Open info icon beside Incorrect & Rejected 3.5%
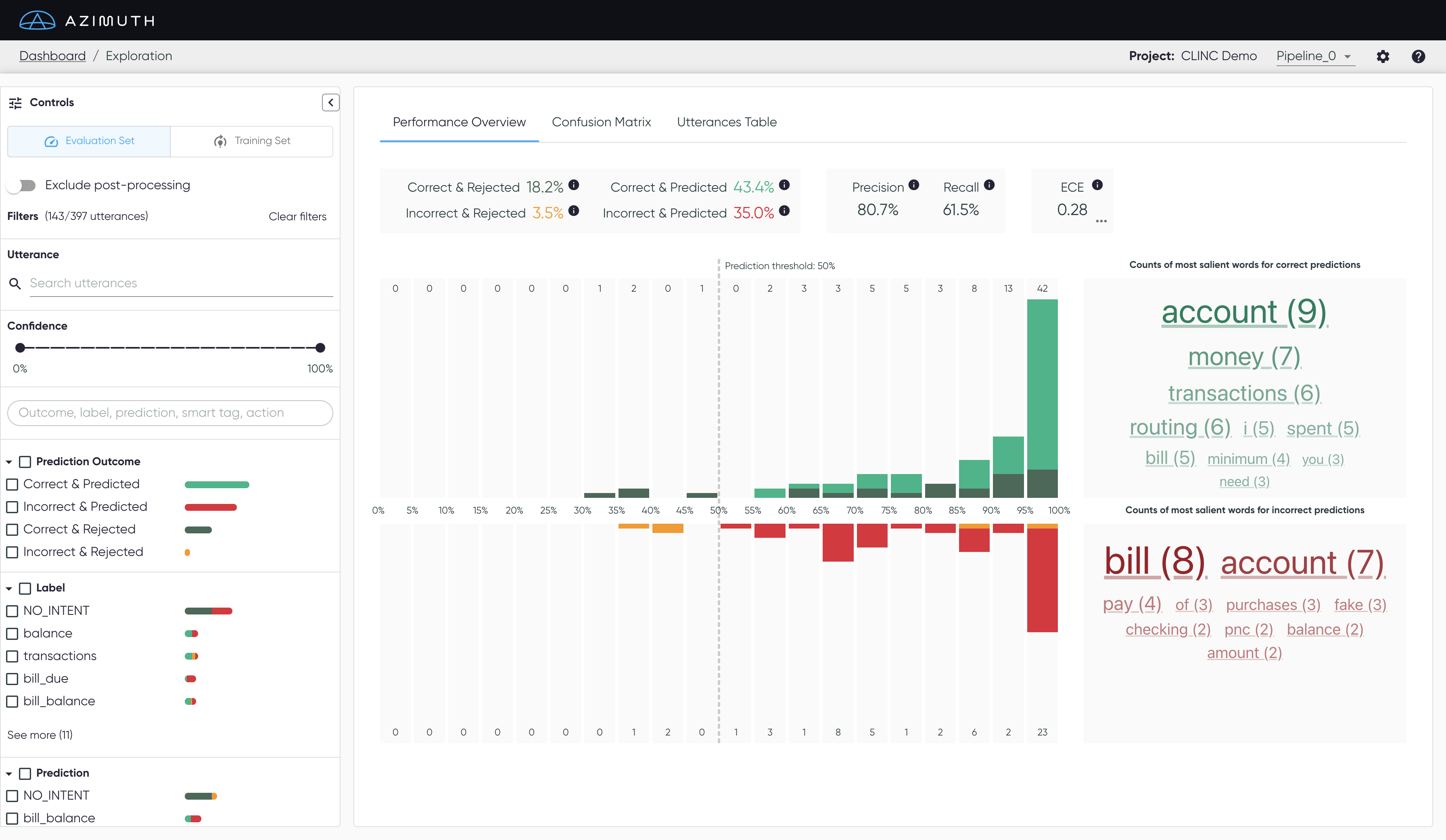Screen dimensions: 1446x840 (574, 211)
